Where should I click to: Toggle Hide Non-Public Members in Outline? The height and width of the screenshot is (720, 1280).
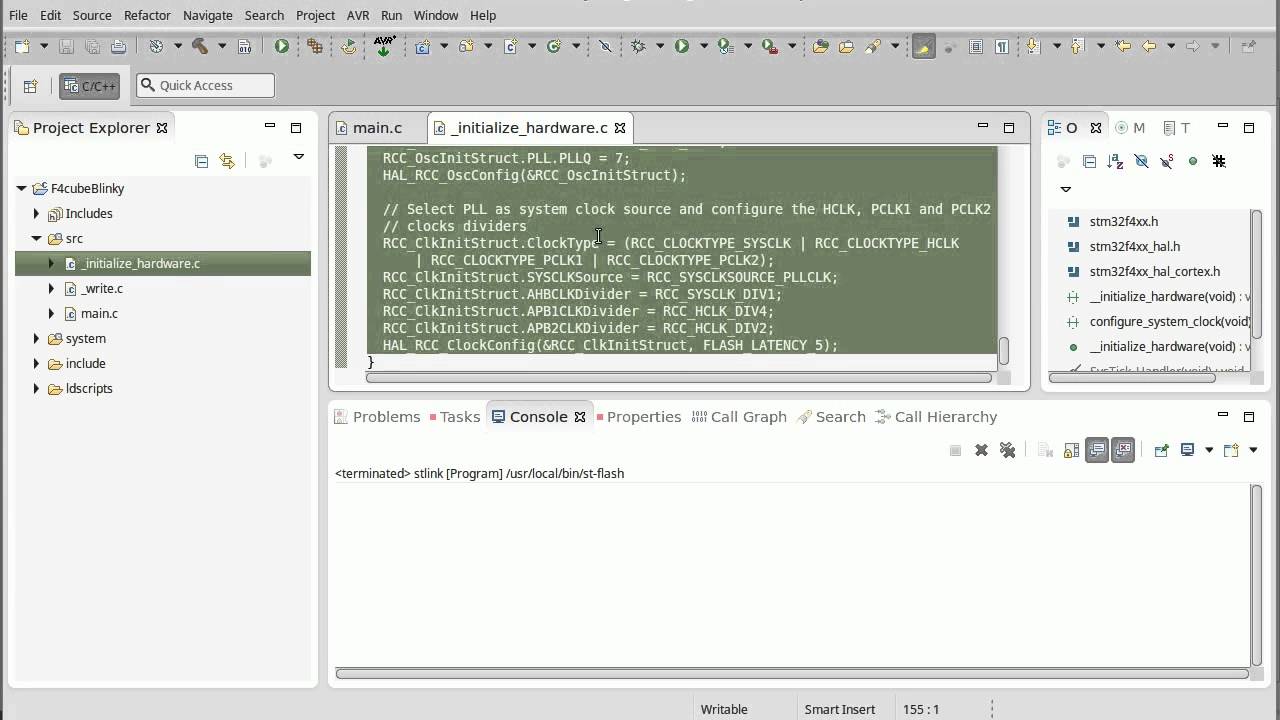coord(1193,161)
